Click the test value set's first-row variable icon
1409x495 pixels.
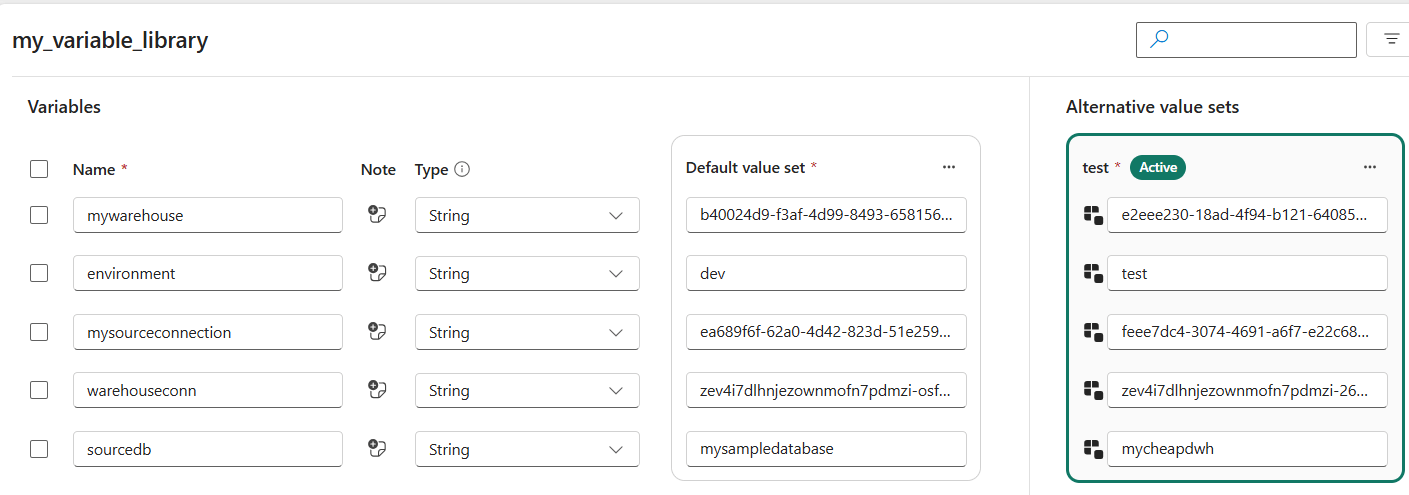pyautogui.click(x=1092, y=215)
